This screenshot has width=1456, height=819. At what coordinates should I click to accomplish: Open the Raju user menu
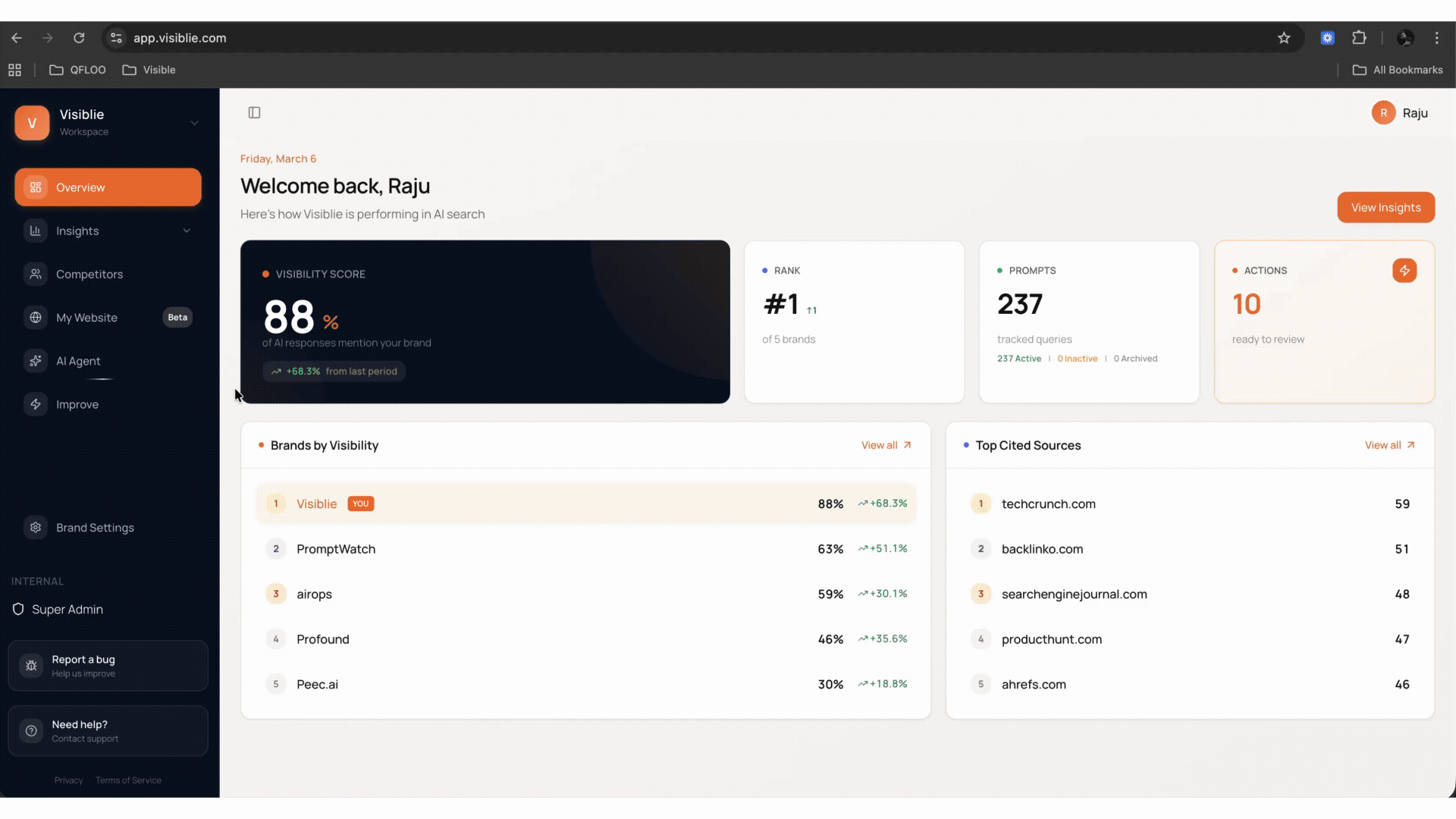[x=1400, y=113]
